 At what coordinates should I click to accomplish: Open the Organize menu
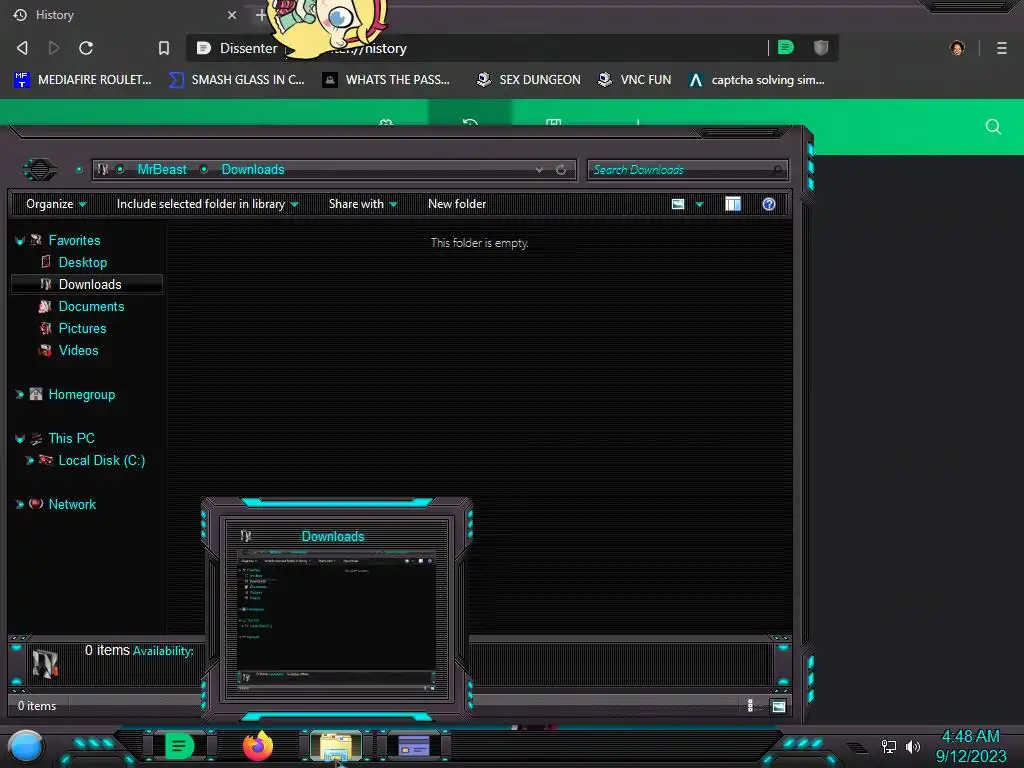point(56,204)
